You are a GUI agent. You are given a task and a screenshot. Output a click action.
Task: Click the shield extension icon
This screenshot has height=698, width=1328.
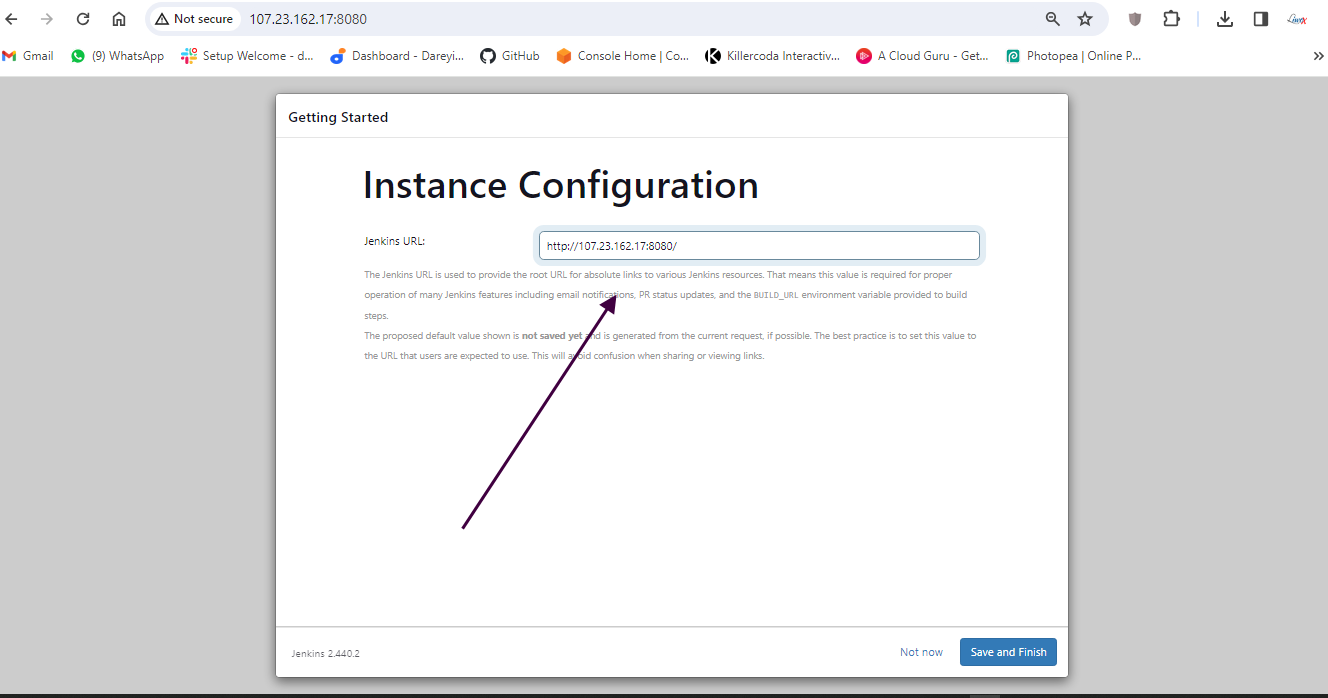tap(1135, 19)
